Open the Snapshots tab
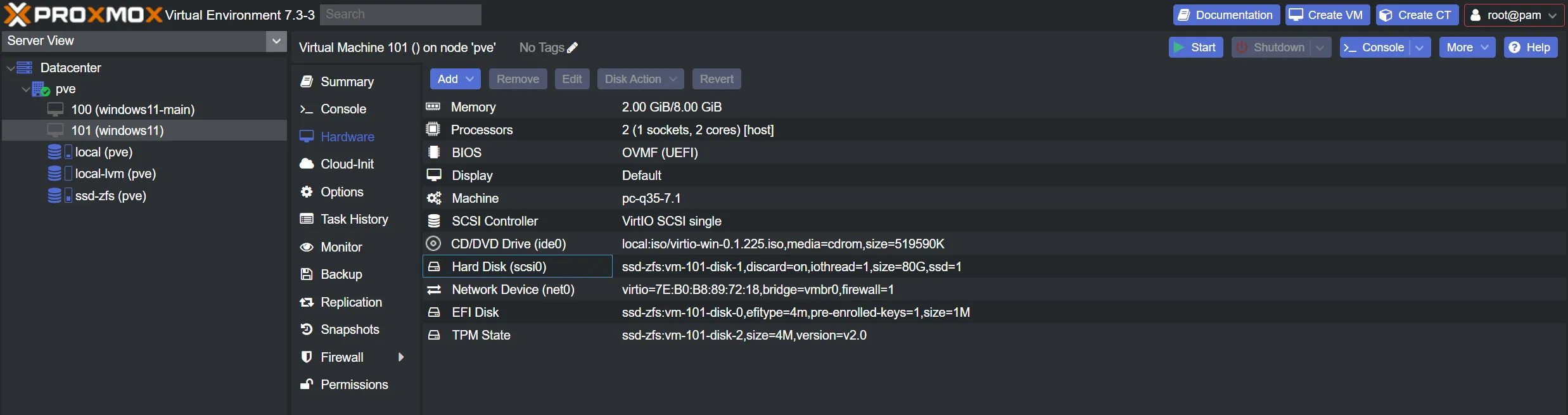Screen dimensions: 1568x415 click(356, 329)
